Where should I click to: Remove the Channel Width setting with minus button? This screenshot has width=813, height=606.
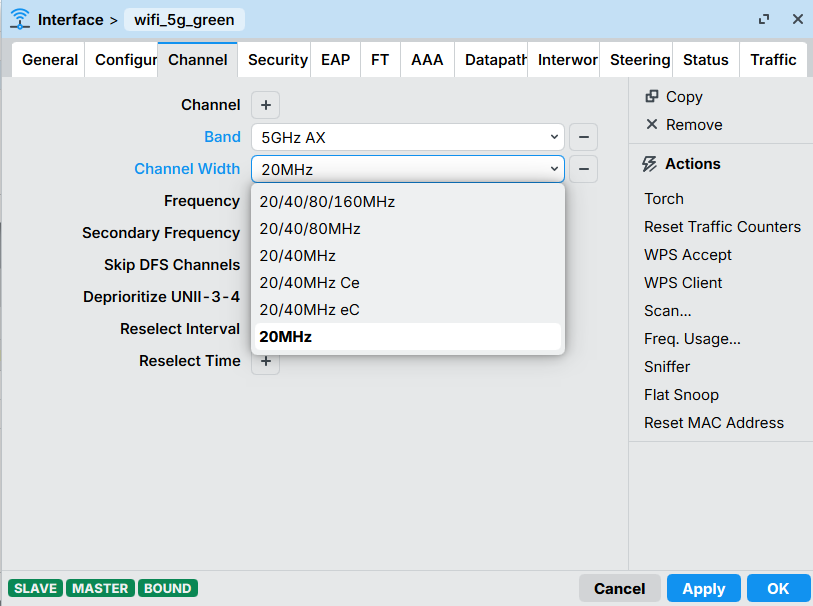click(583, 169)
